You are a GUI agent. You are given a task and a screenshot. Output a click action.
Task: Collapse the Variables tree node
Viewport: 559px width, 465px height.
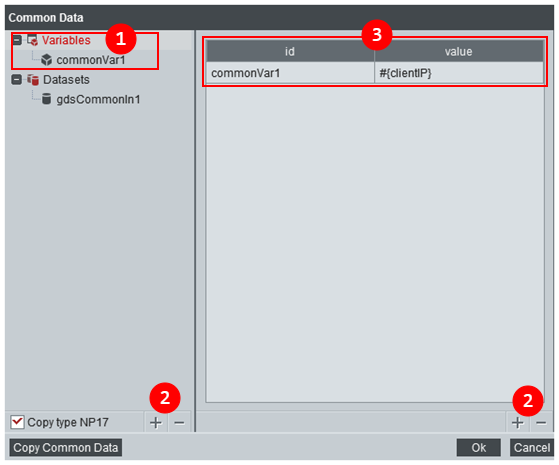(x=16, y=40)
